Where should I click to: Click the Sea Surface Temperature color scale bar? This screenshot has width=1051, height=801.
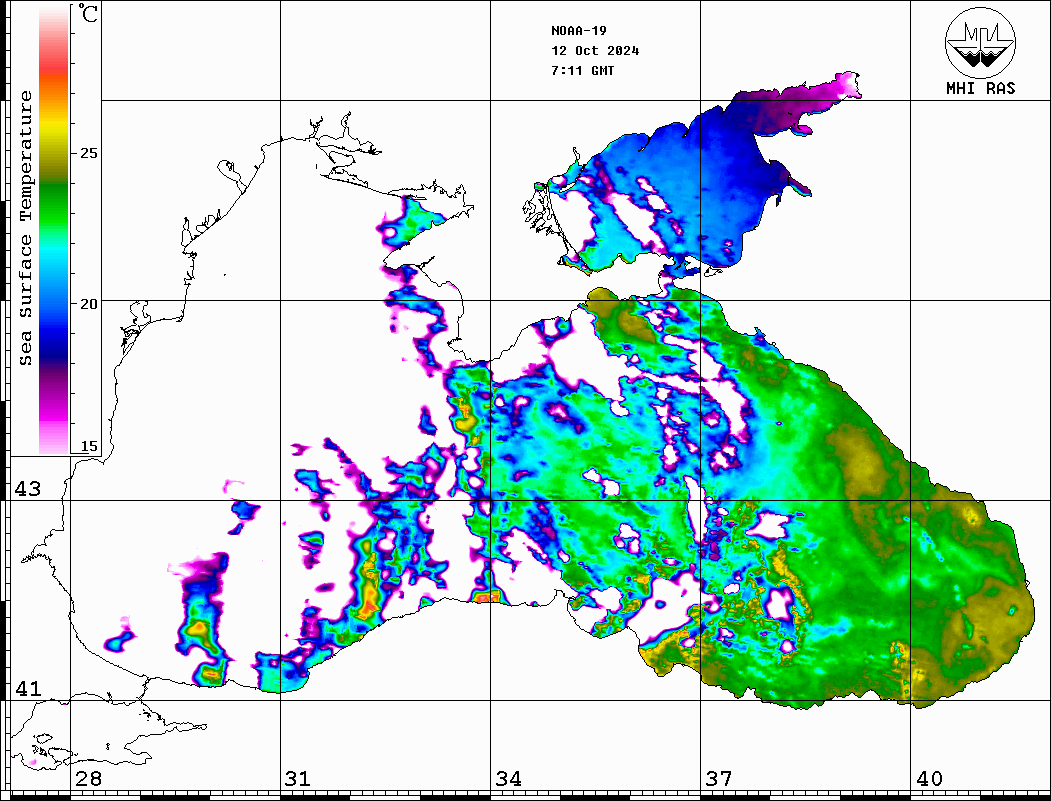pyautogui.click(x=54, y=231)
